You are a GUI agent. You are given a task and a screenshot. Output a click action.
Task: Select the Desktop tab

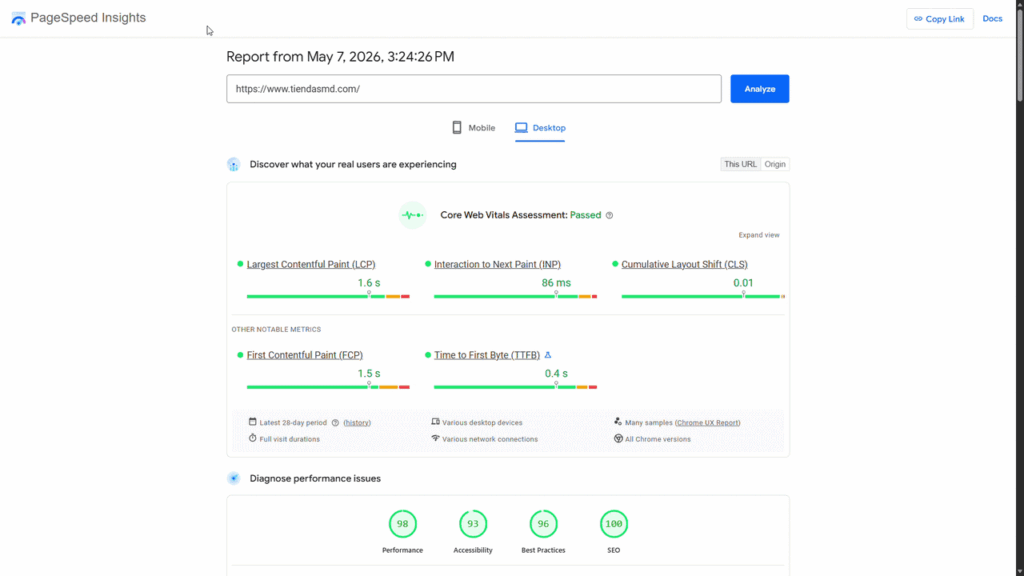click(x=540, y=128)
